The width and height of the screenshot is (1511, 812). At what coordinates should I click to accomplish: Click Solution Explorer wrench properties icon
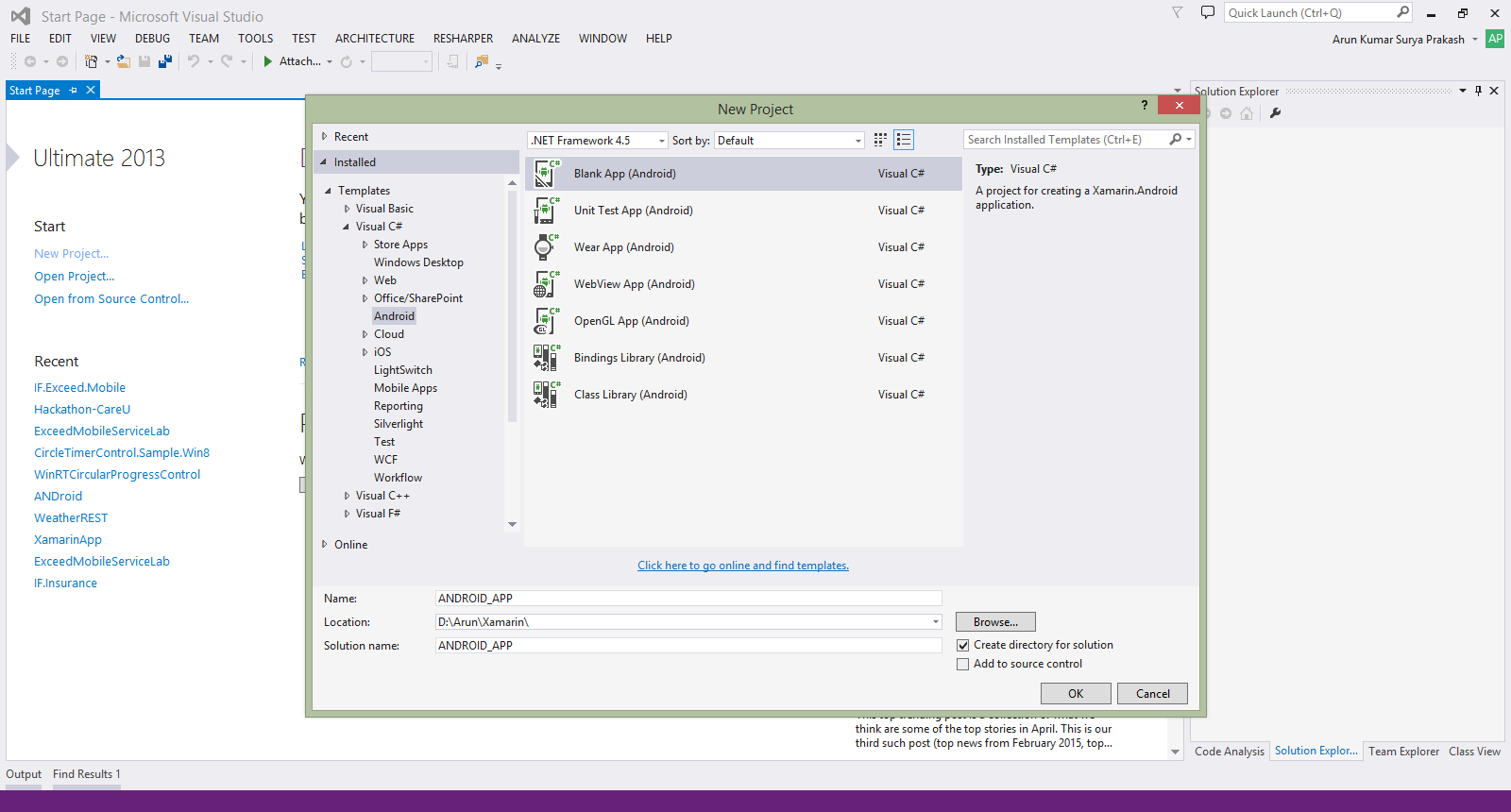coord(1275,113)
